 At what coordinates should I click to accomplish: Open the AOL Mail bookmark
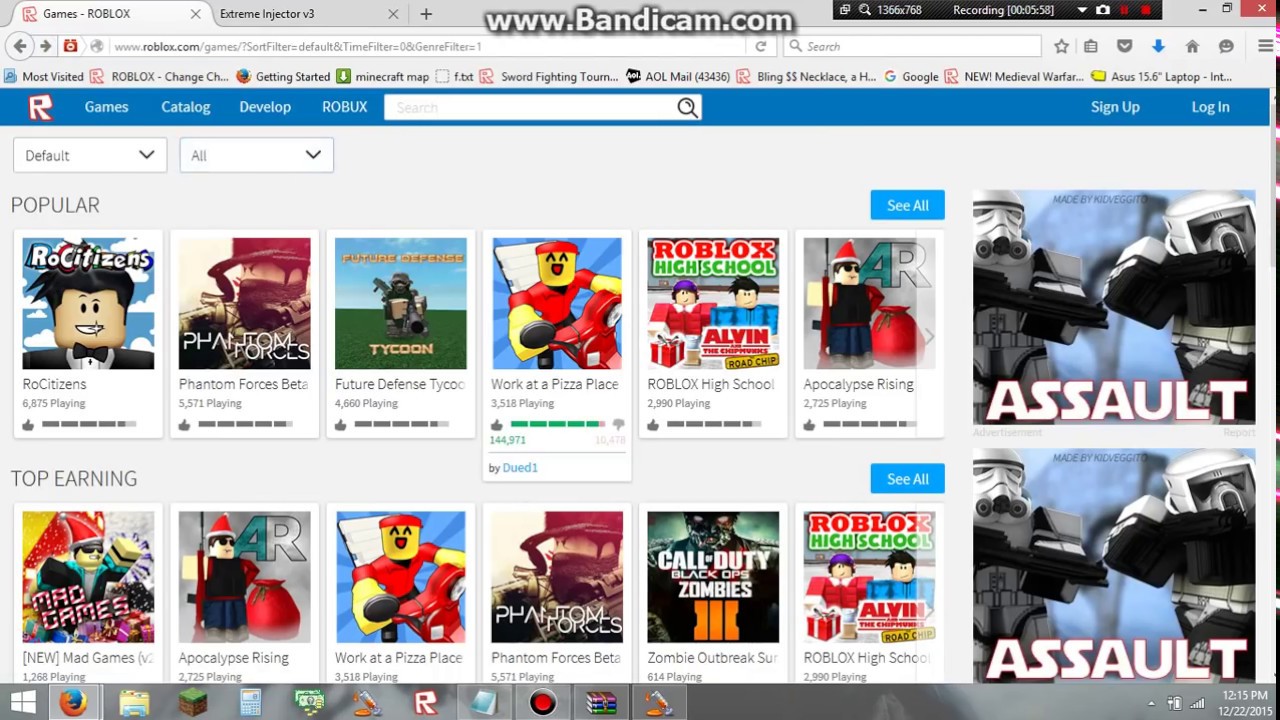(678, 76)
